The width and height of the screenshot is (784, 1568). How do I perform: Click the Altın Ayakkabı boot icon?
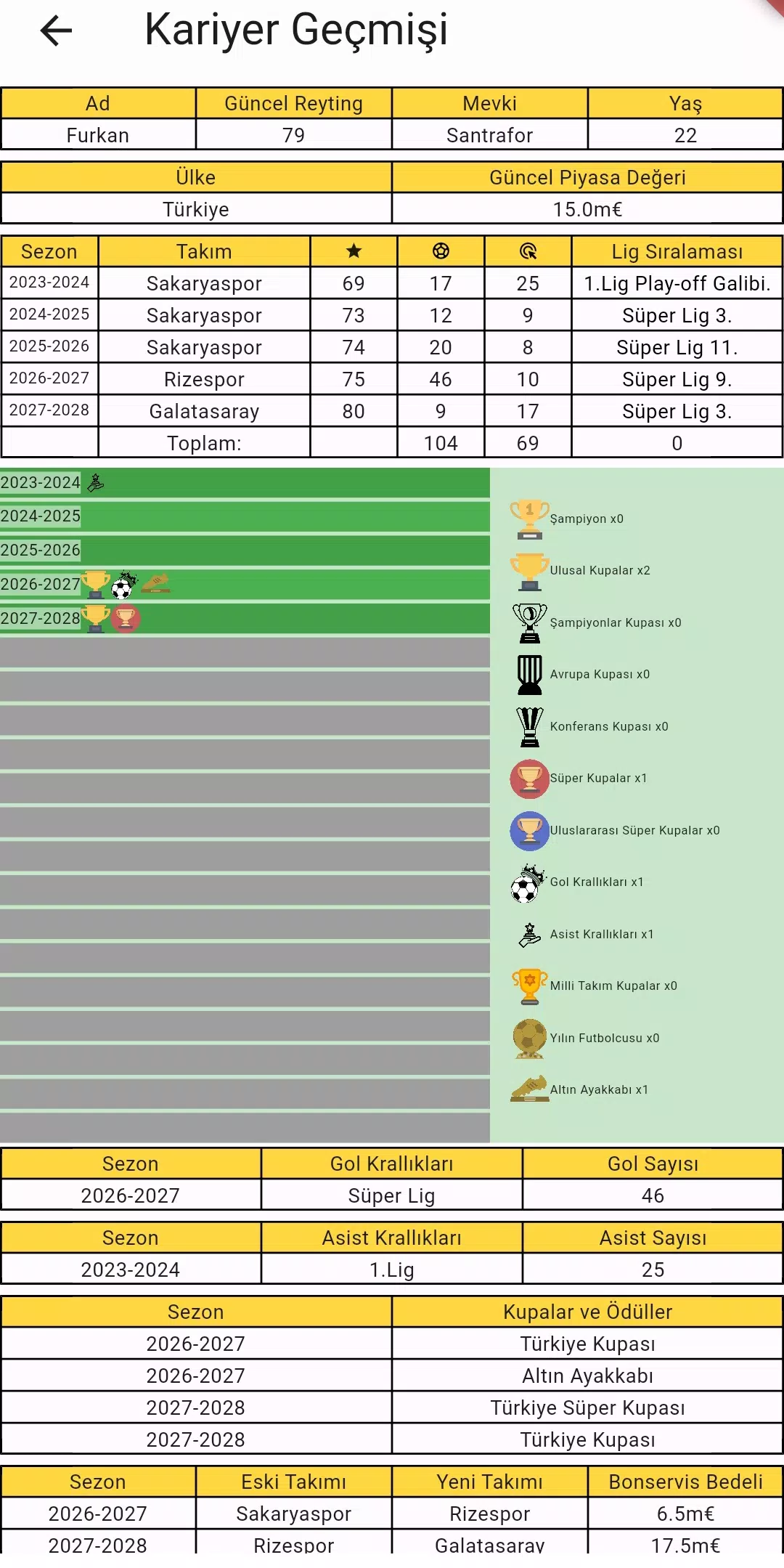[529, 1089]
